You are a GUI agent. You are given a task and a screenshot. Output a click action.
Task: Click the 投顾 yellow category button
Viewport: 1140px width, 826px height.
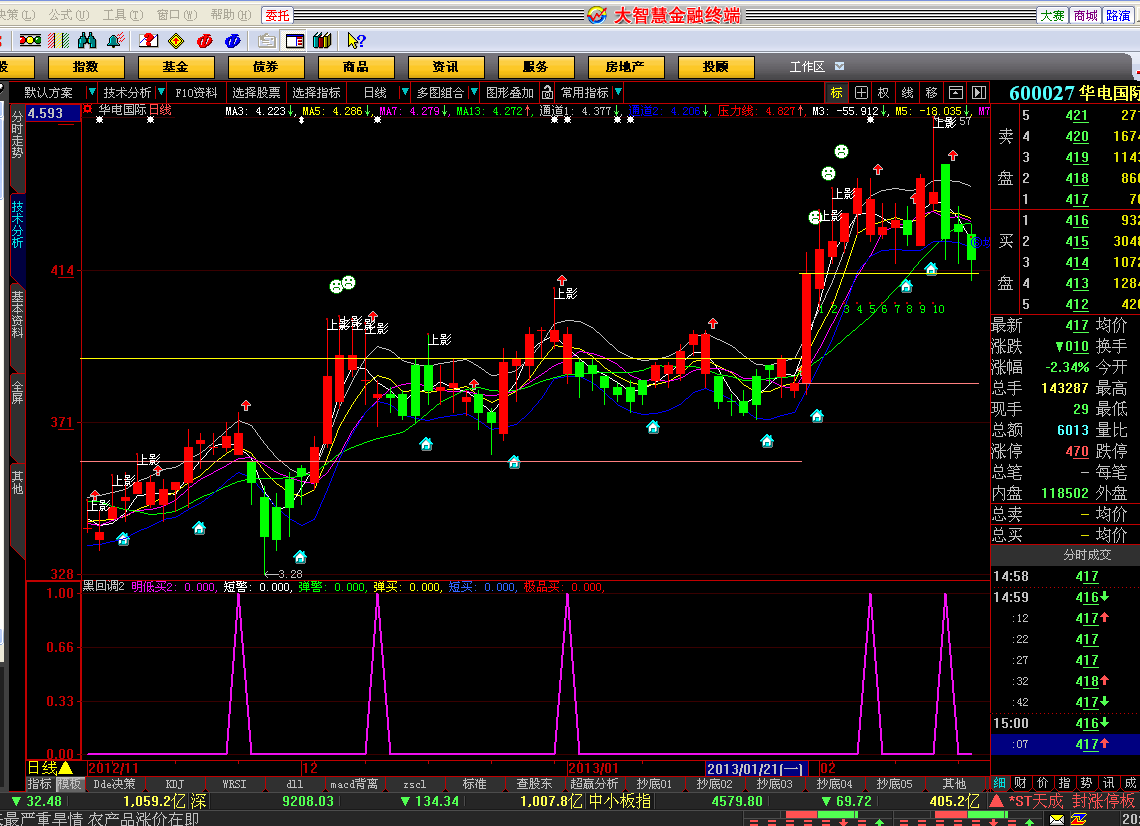click(716, 67)
